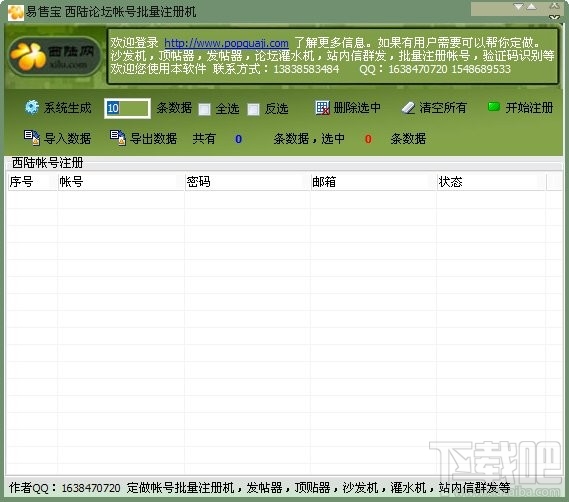This screenshot has width=569, height=502.
Task: Click the up triangle in the title bar
Action: coord(531,7)
